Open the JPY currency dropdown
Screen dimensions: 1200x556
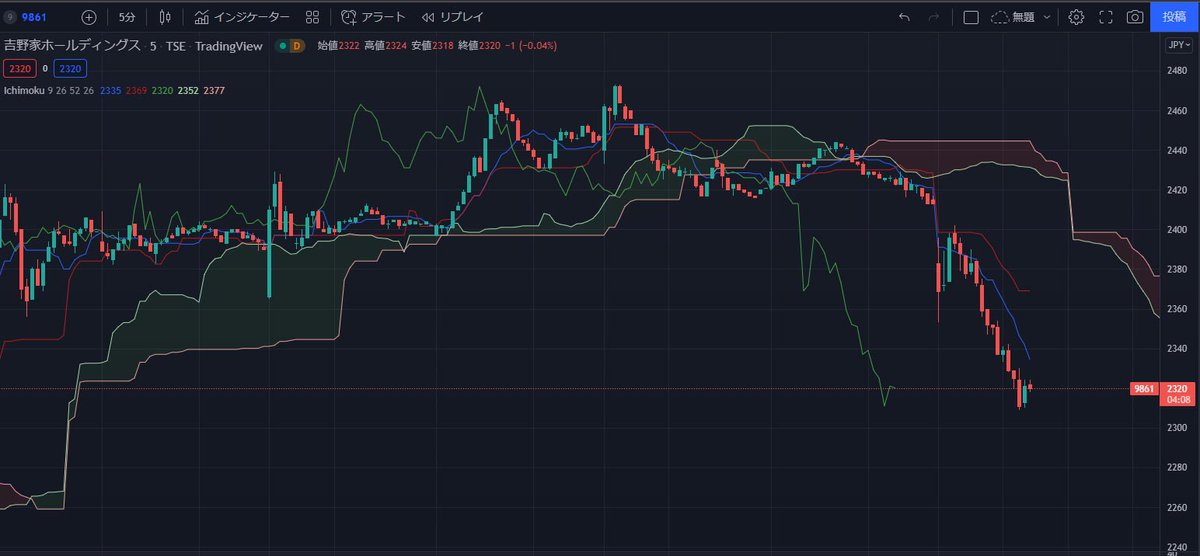point(1177,45)
